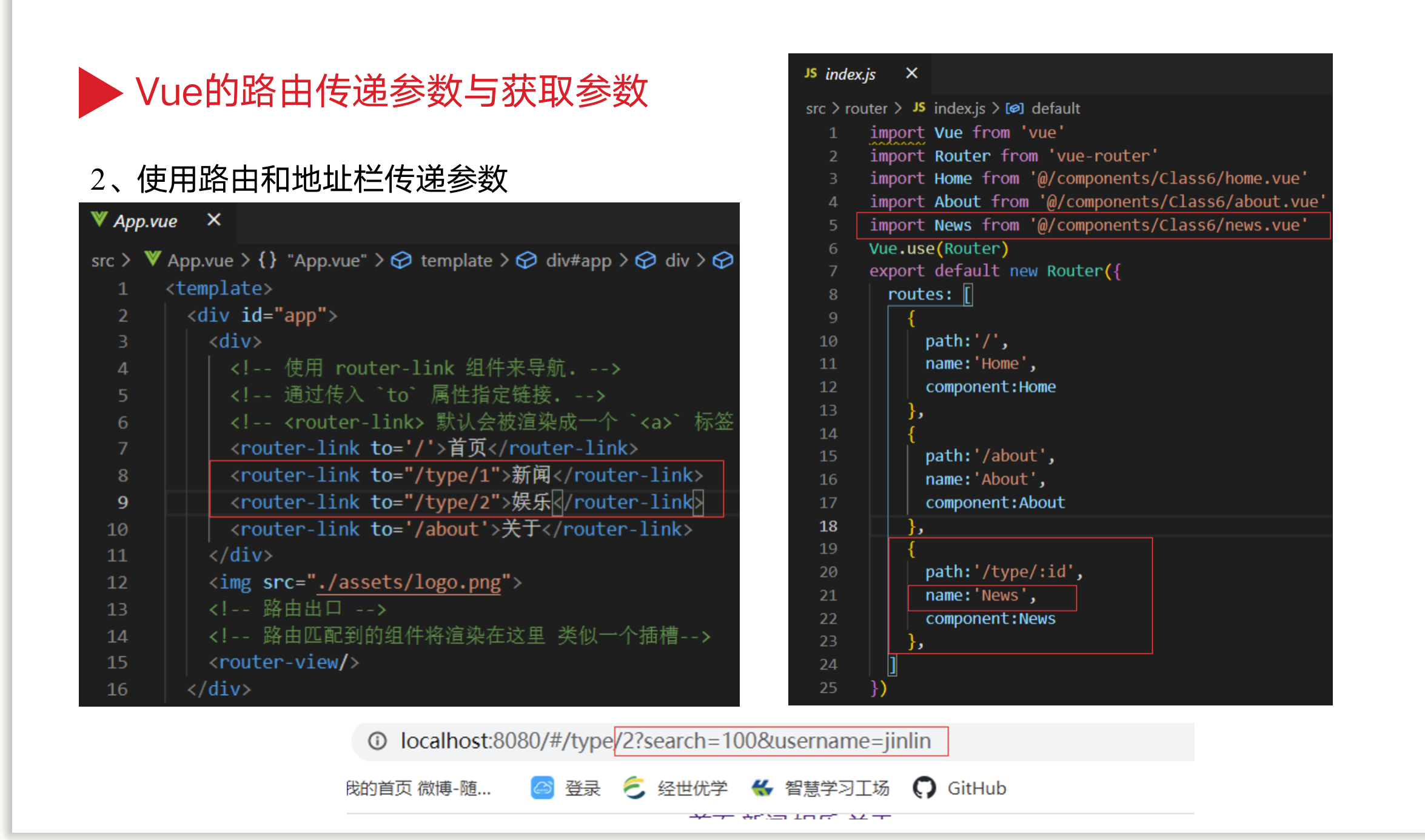
Task: Click the 经世优学 bookmark logo icon
Action: coord(634,788)
